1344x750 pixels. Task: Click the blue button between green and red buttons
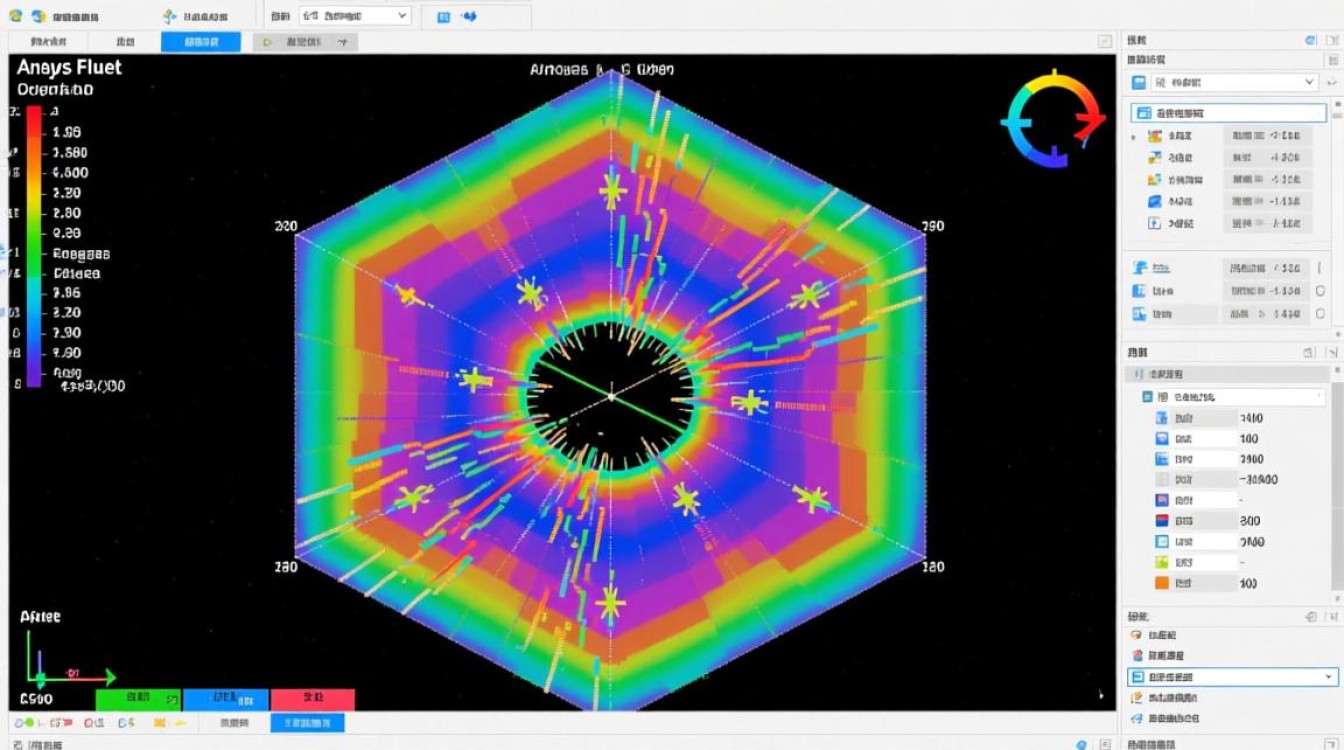[227, 698]
